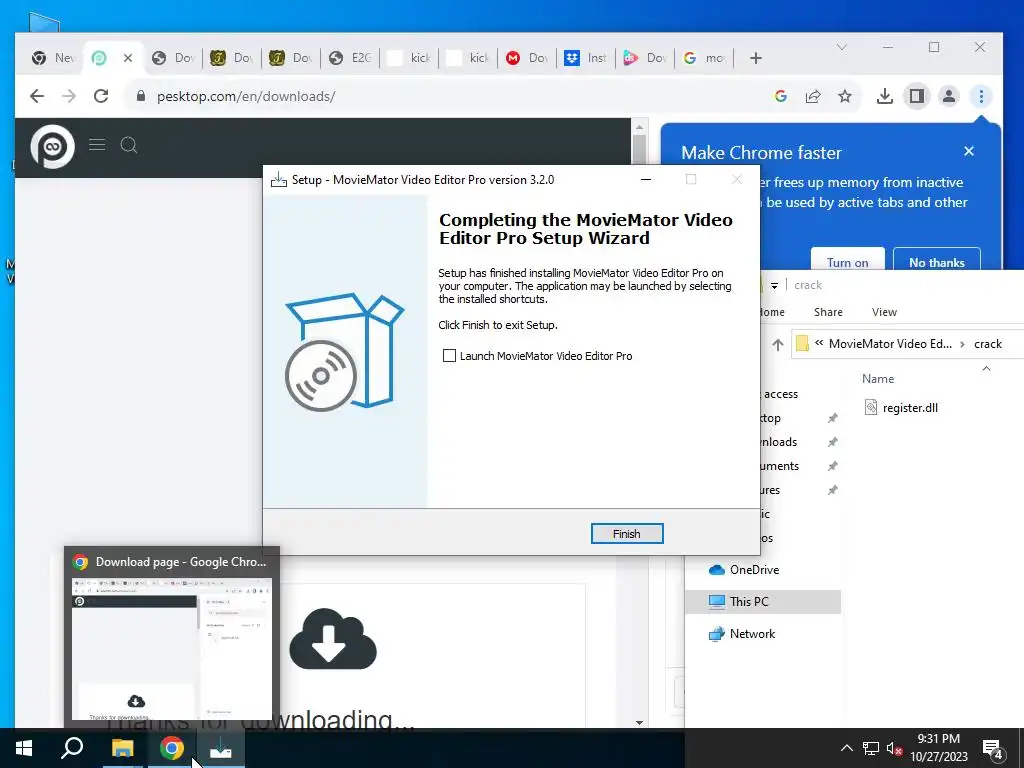1024x768 pixels.
Task: Minimize the MovieMator Setup window
Action: click(646, 179)
